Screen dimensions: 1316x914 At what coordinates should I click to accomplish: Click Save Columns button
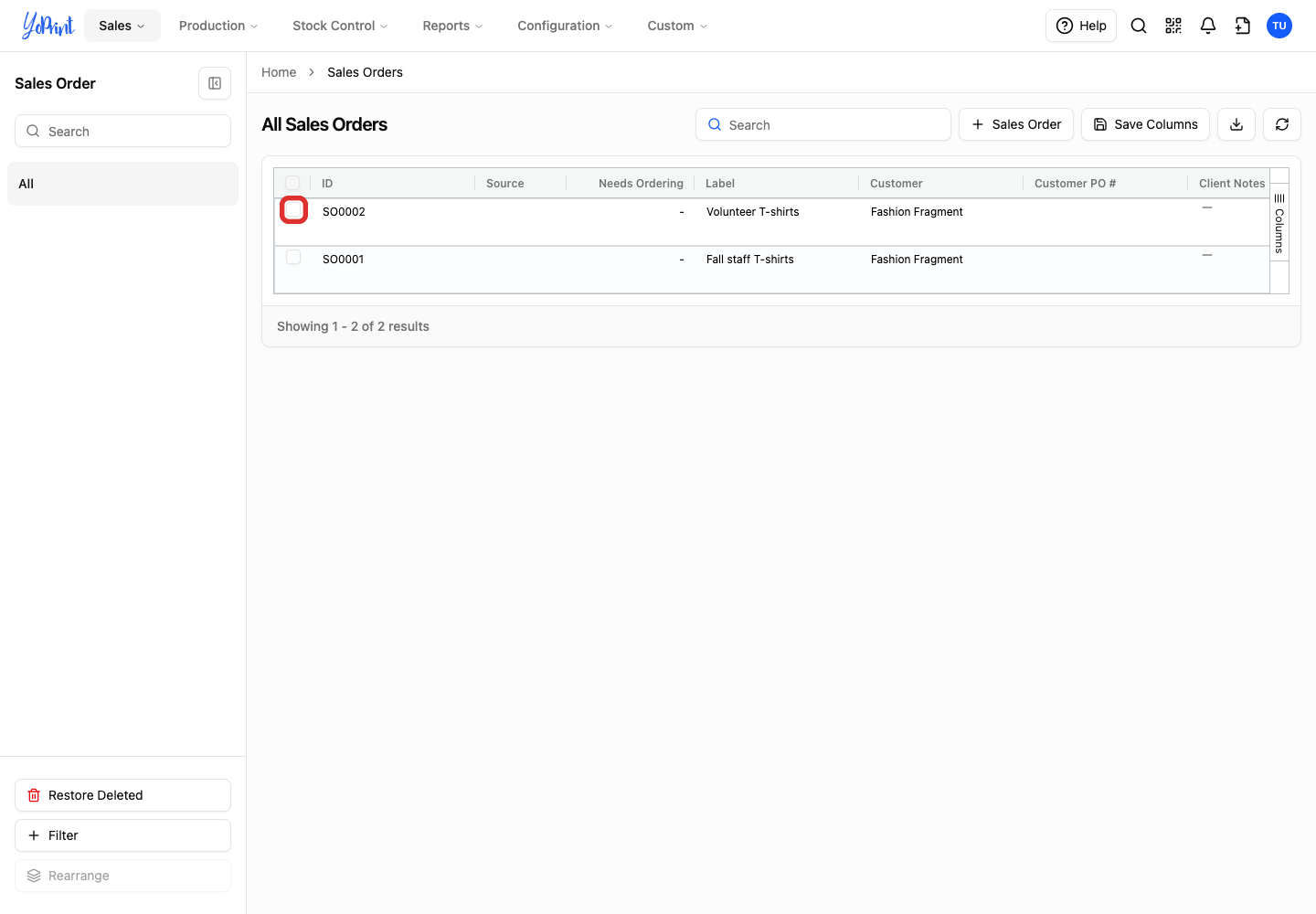coord(1145,124)
